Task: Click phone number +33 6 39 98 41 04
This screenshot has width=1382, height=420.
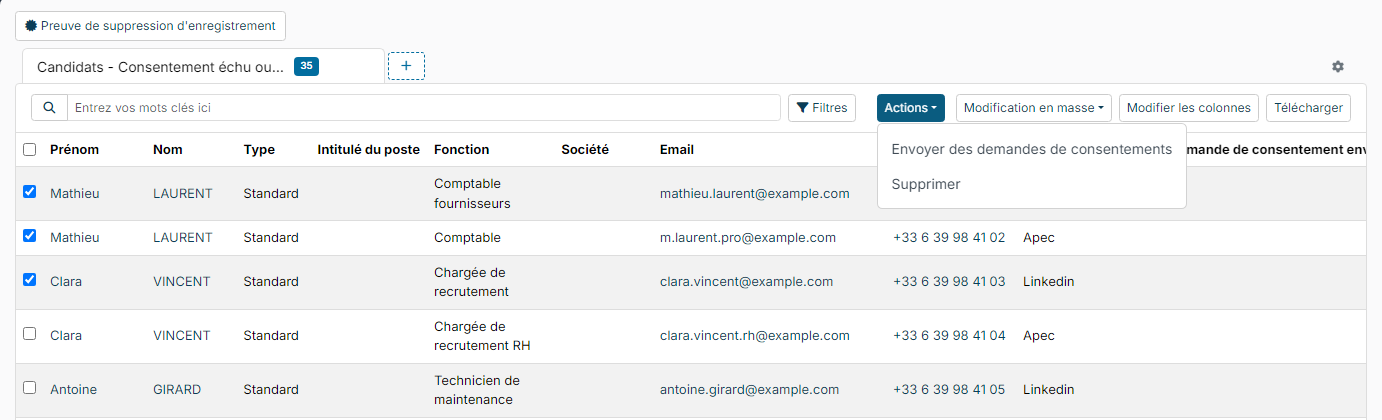Action: tap(949, 335)
